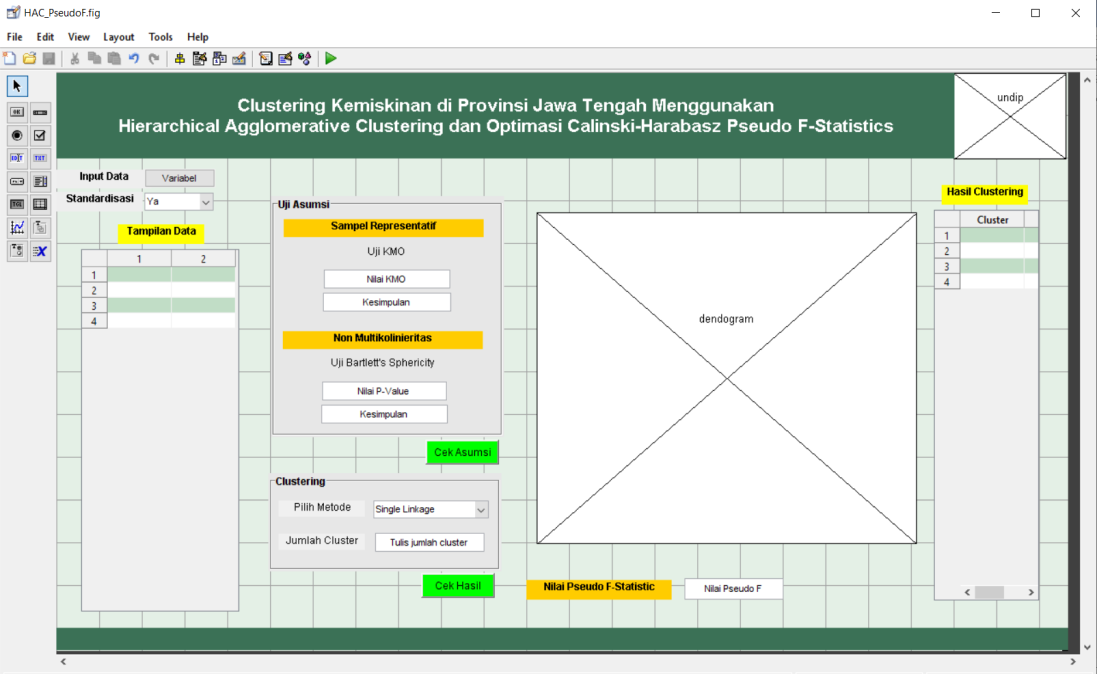Pick the Edit Text component tool

[17, 158]
